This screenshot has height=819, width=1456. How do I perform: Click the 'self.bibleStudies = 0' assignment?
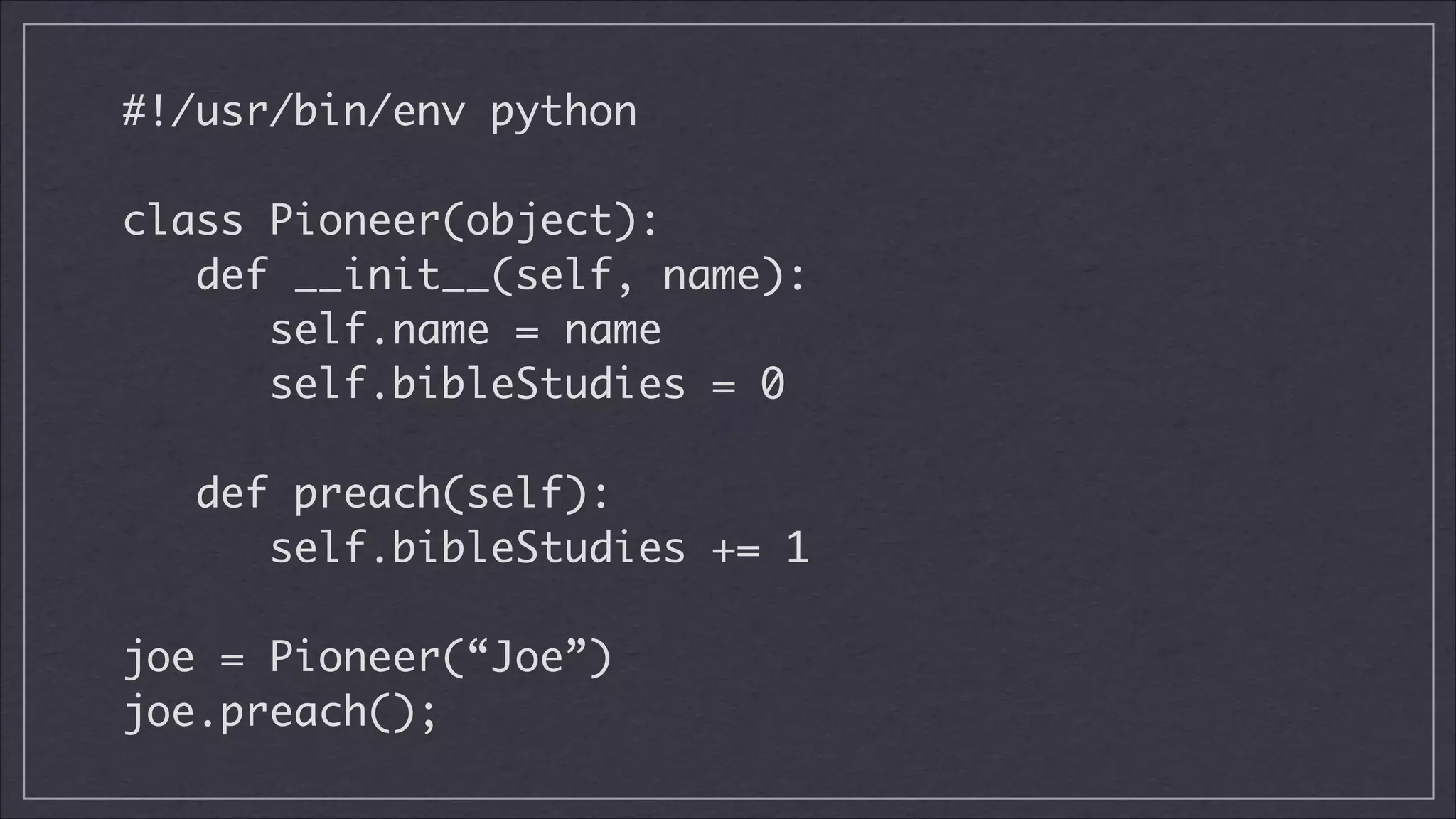(527, 384)
